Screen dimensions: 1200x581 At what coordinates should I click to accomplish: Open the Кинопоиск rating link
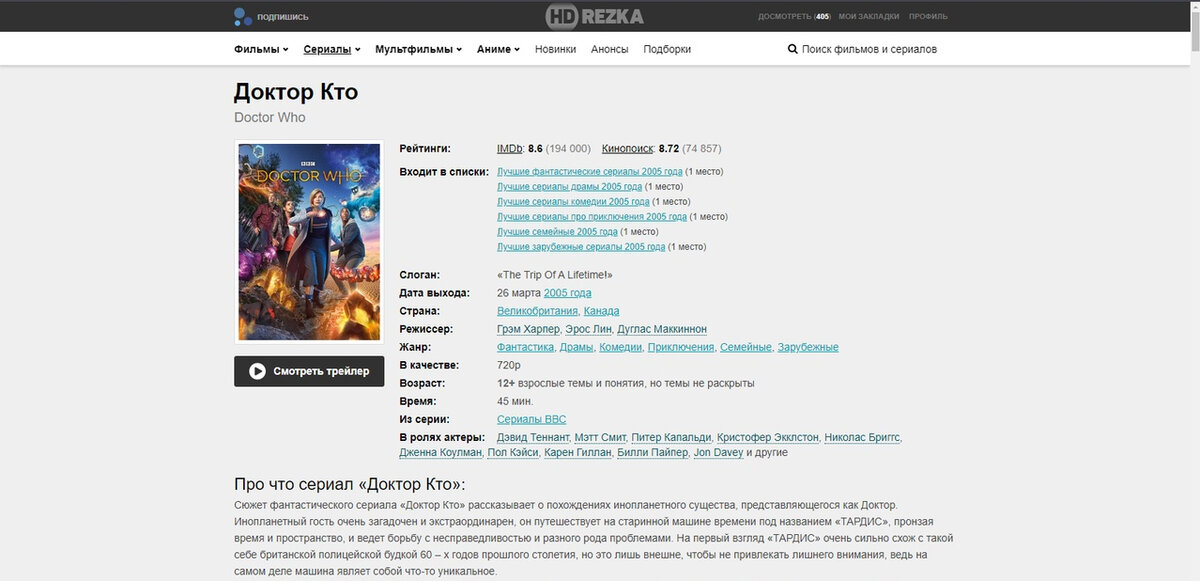coord(628,149)
